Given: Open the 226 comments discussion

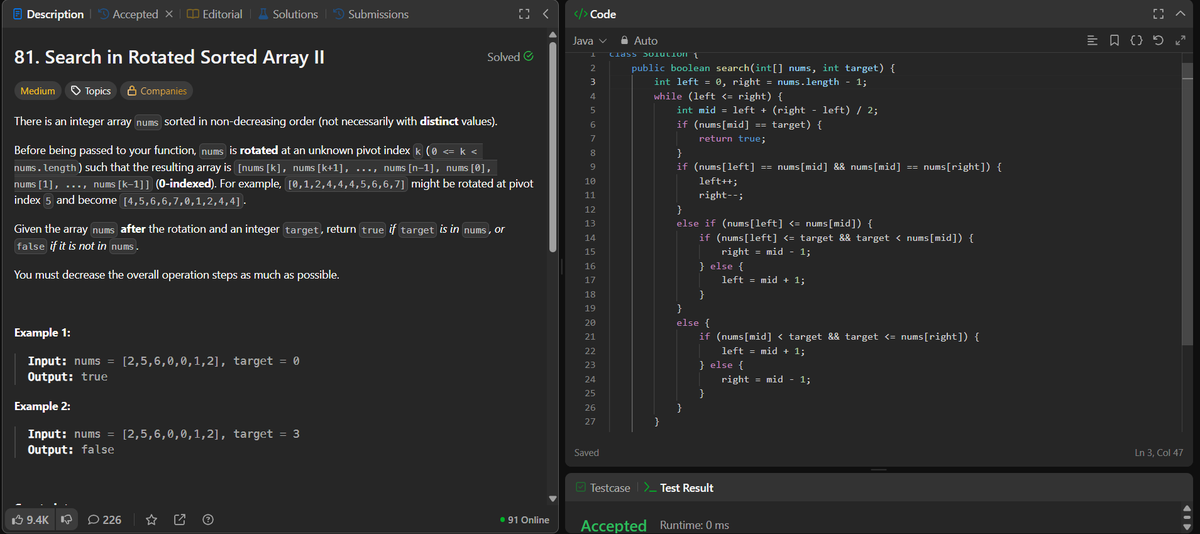Looking at the screenshot, I should [105, 520].
